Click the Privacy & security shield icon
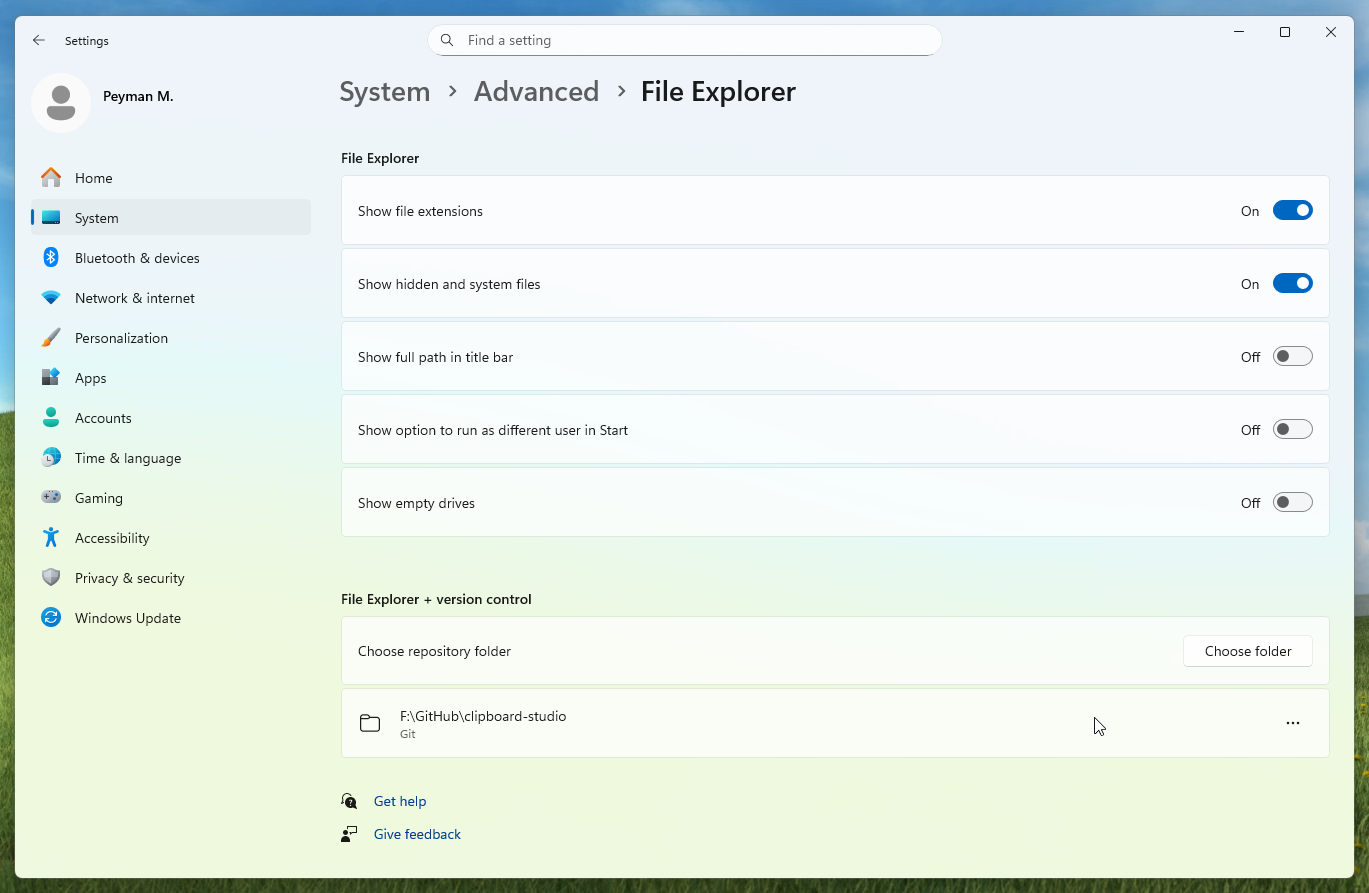1369x893 pixels. pos(51,578)
